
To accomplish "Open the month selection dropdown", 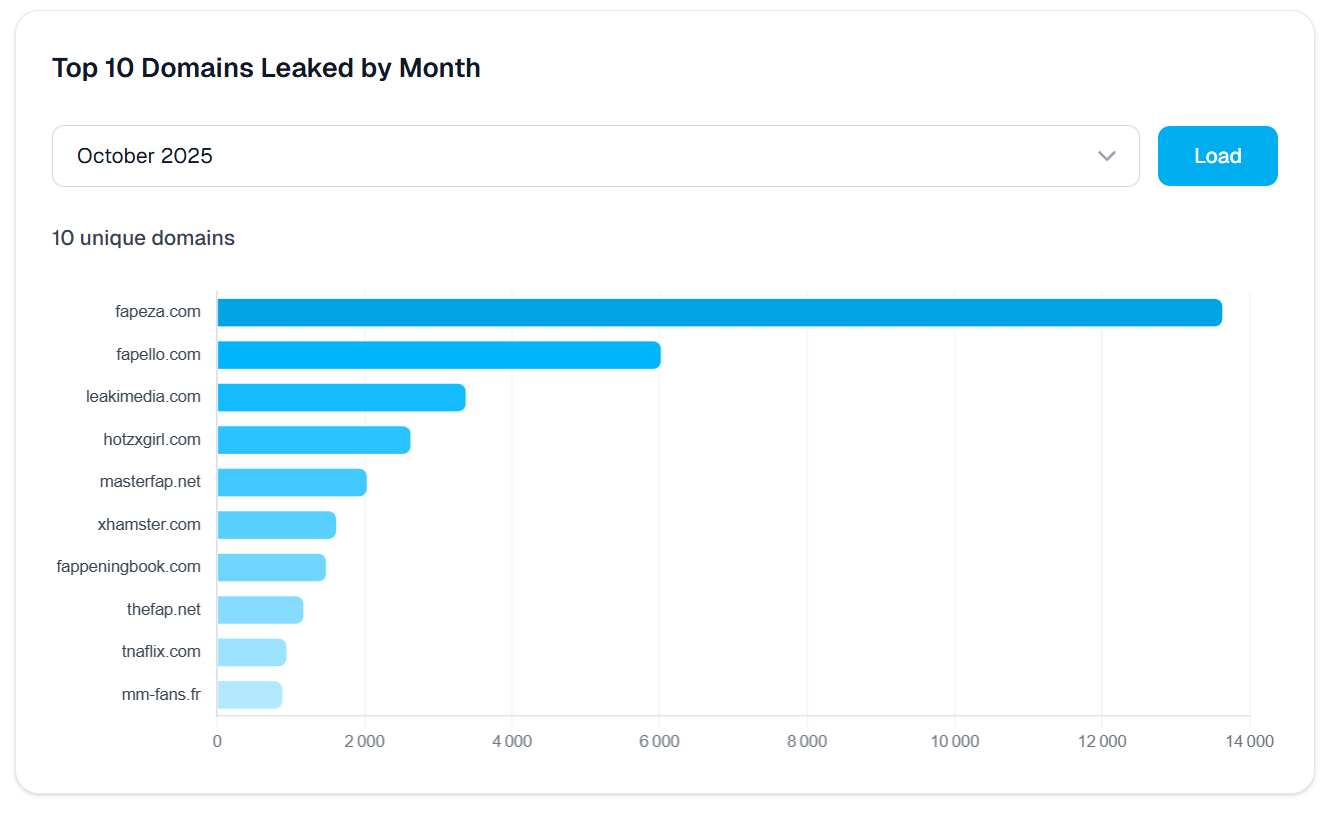I will pyautogui.click(x=595, y=156).
